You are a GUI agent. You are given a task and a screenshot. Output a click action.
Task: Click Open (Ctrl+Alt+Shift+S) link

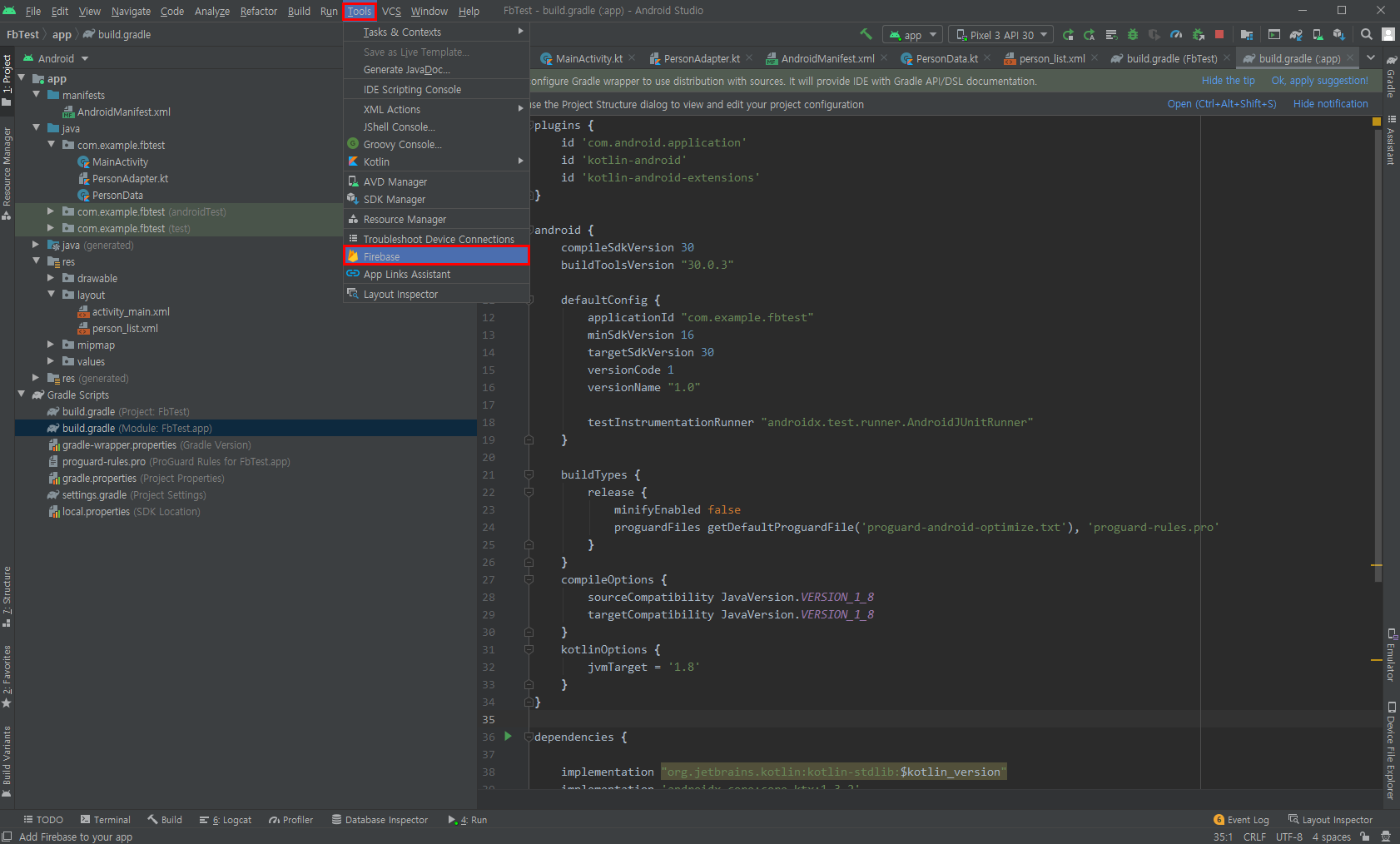coord(1221,104)
